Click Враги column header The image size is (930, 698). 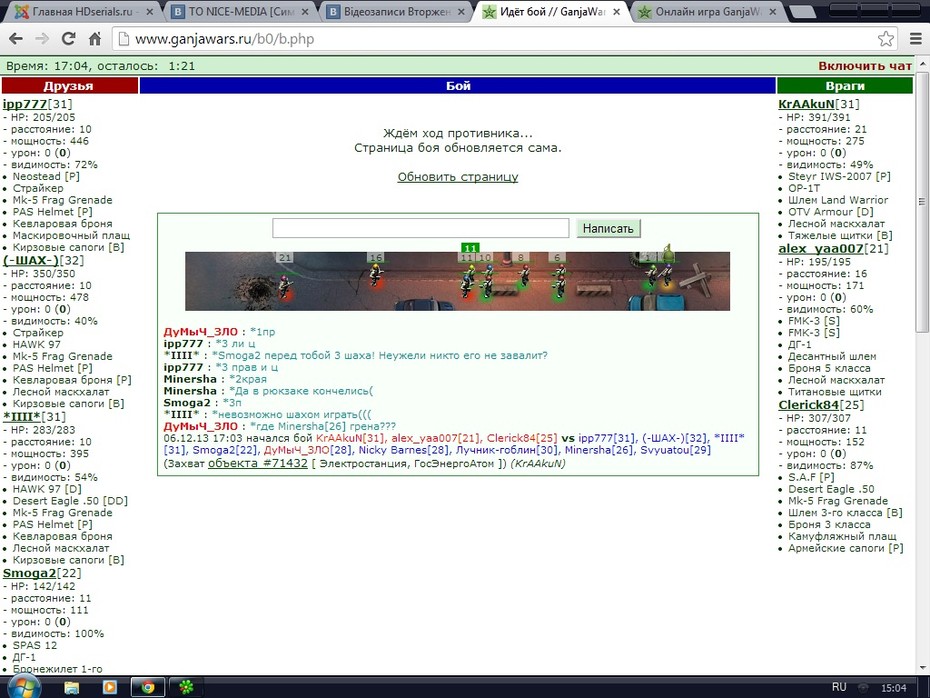(845, 86)
